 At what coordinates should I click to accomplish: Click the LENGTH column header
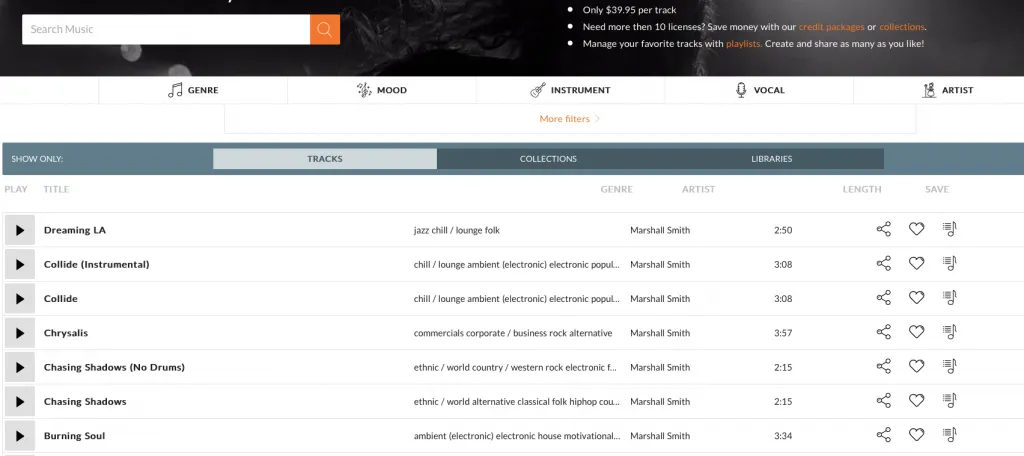tap(862, 189)
